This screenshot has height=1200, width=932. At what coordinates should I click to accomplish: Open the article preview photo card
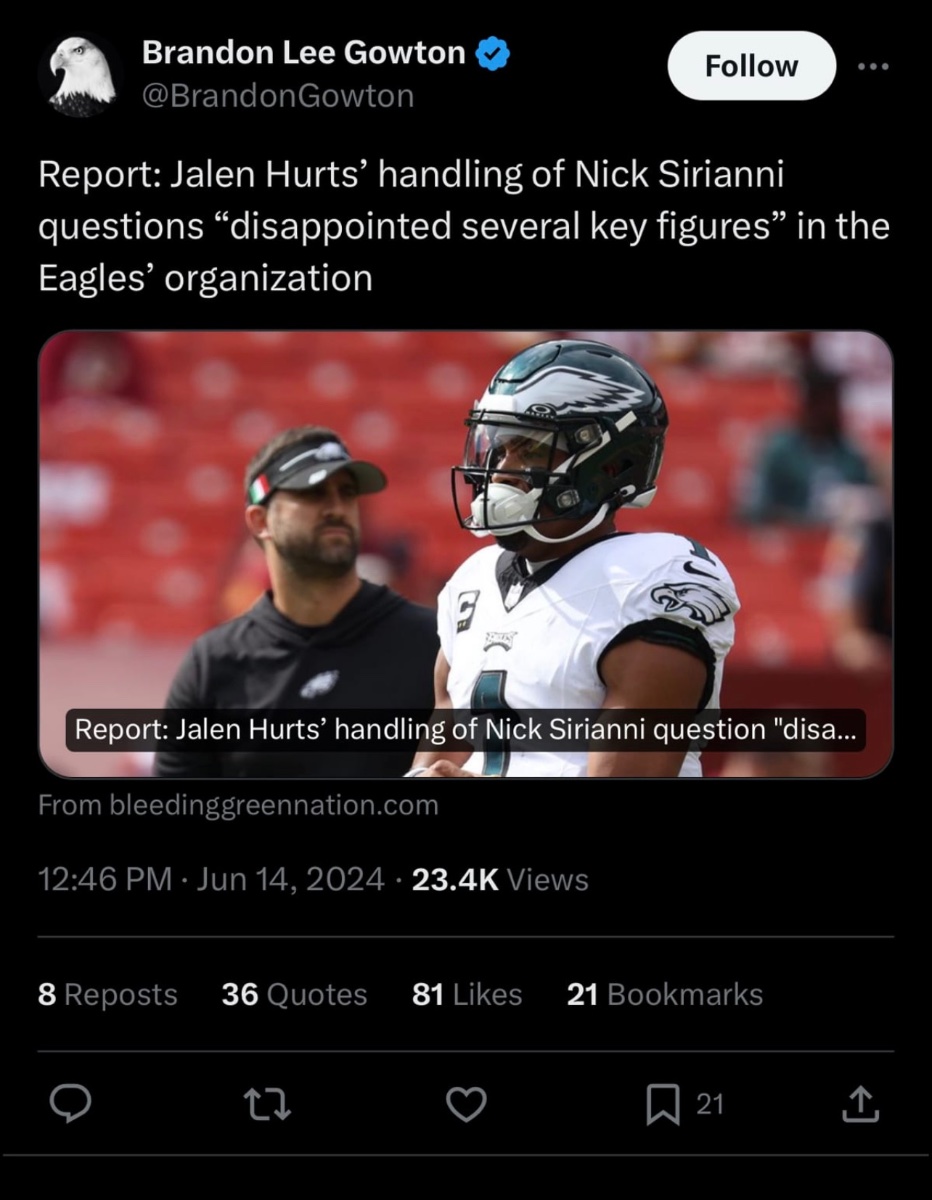pos(465,554)
